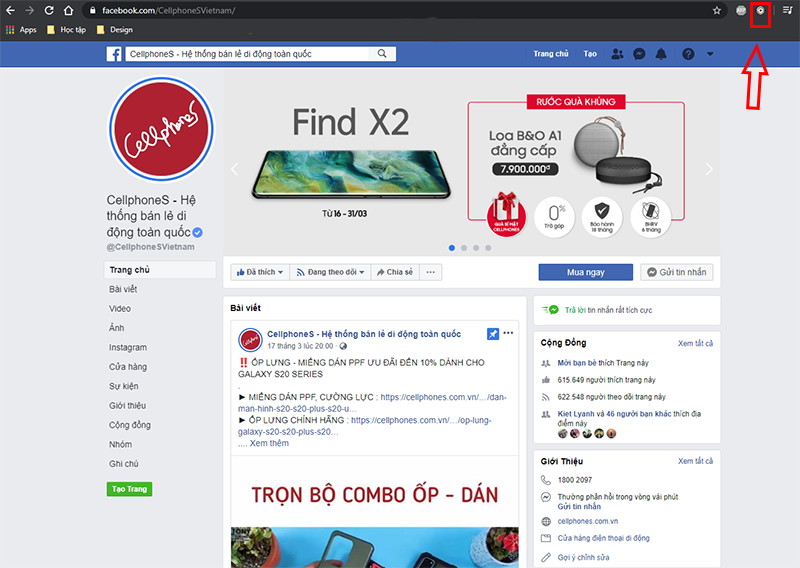Viewport: 800px width, 568px height.
Task: Focus the Facebook search input field
Action: coord(246,54)
